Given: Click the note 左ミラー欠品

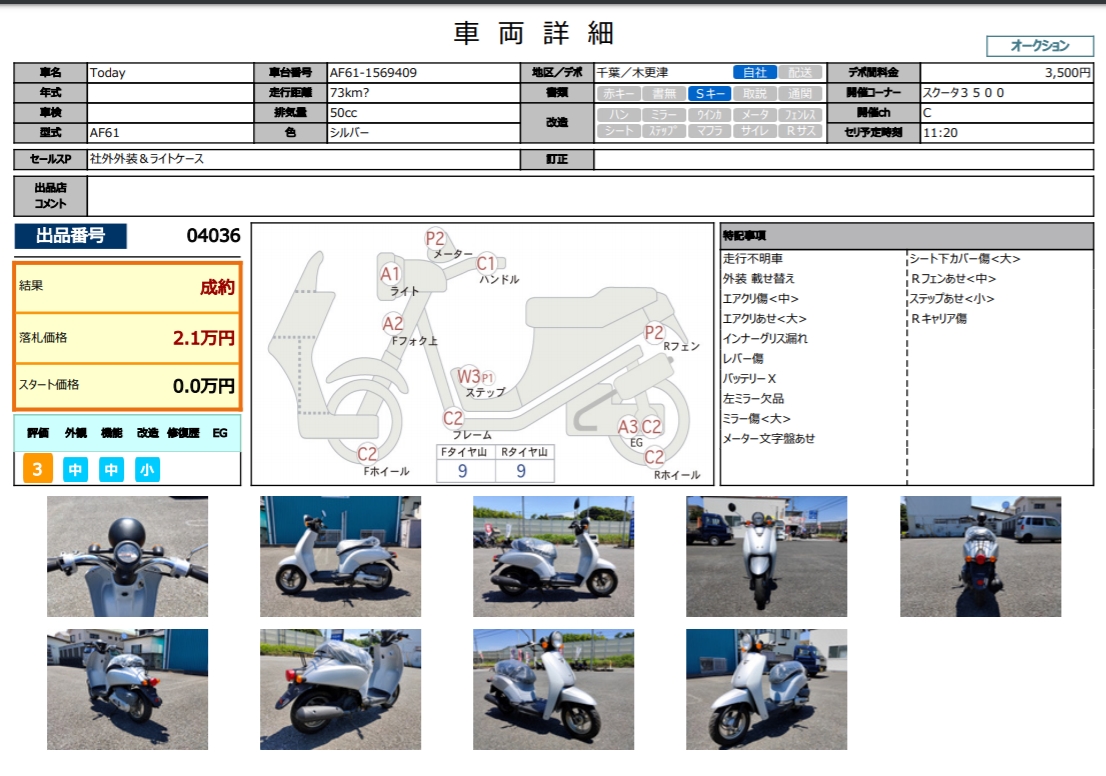Looking at the screenshot, I should pyautogui.click(x=753, y=399).
